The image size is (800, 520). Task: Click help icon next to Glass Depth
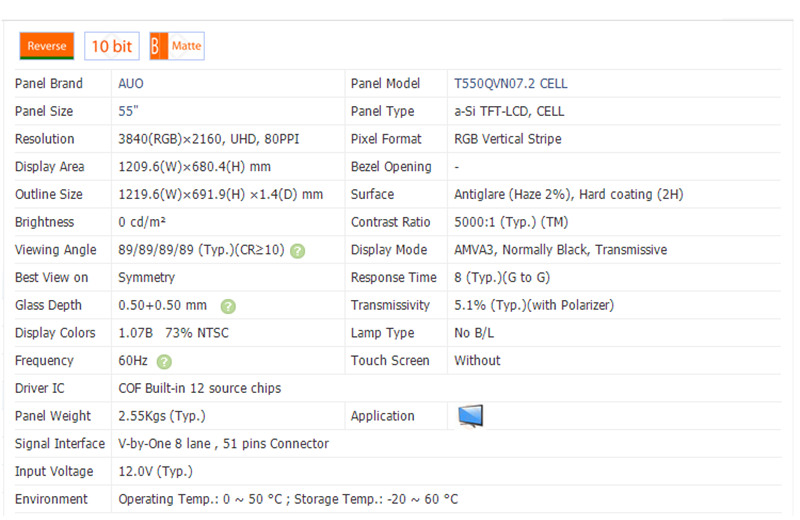coord(228,306)
